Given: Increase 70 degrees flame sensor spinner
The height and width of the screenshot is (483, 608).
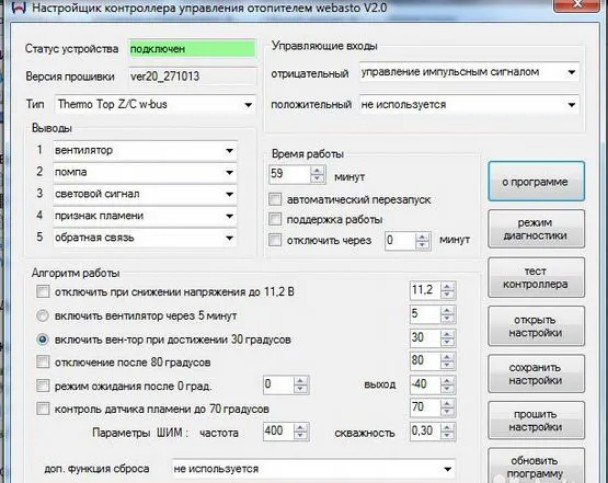Looking at the screenshot, I should [447, 404].
